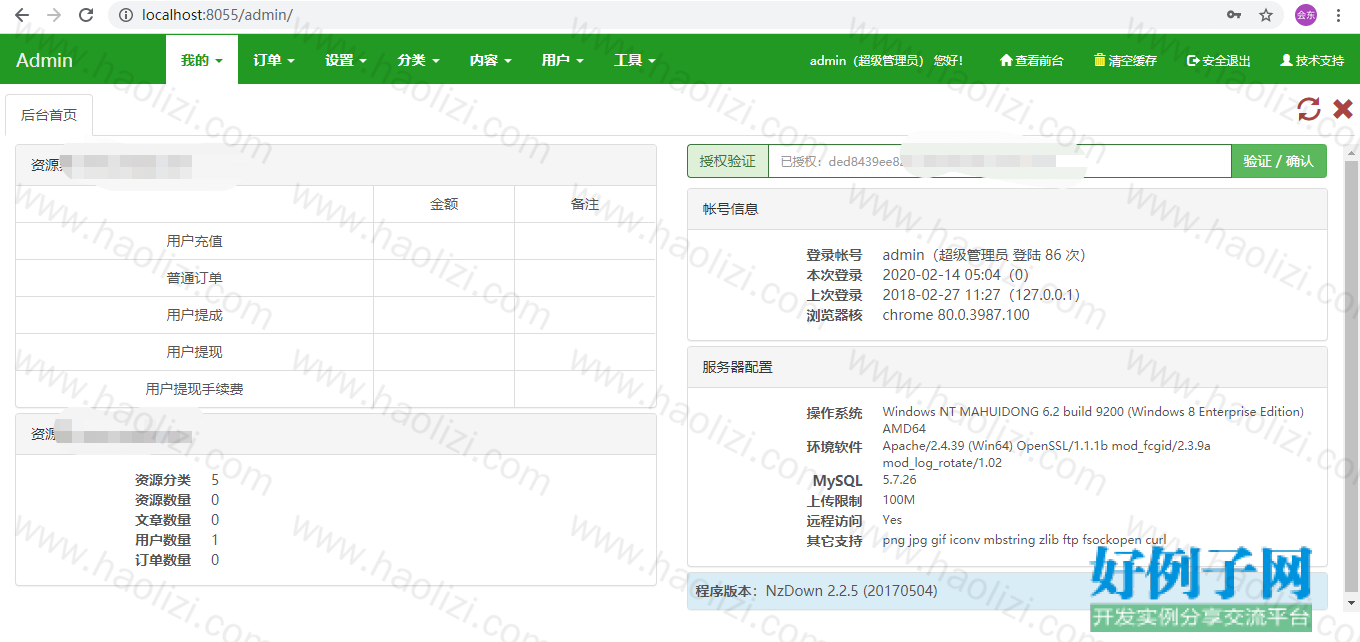1360x642 pixels.
Task: Click the 用户充值 row label
Action: point(194,241)
